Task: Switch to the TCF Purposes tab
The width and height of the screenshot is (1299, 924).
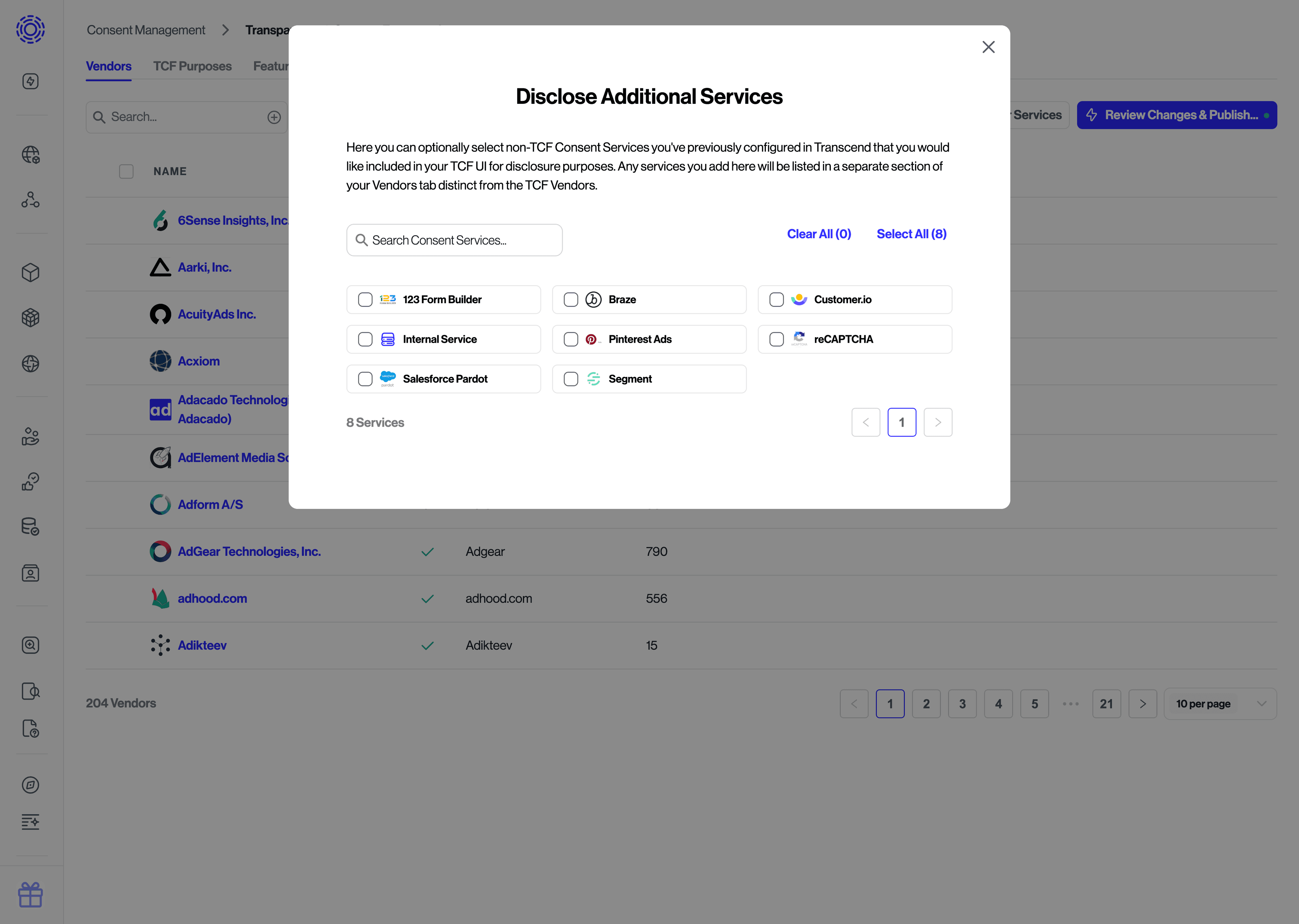Action: [x=192, y=66]
